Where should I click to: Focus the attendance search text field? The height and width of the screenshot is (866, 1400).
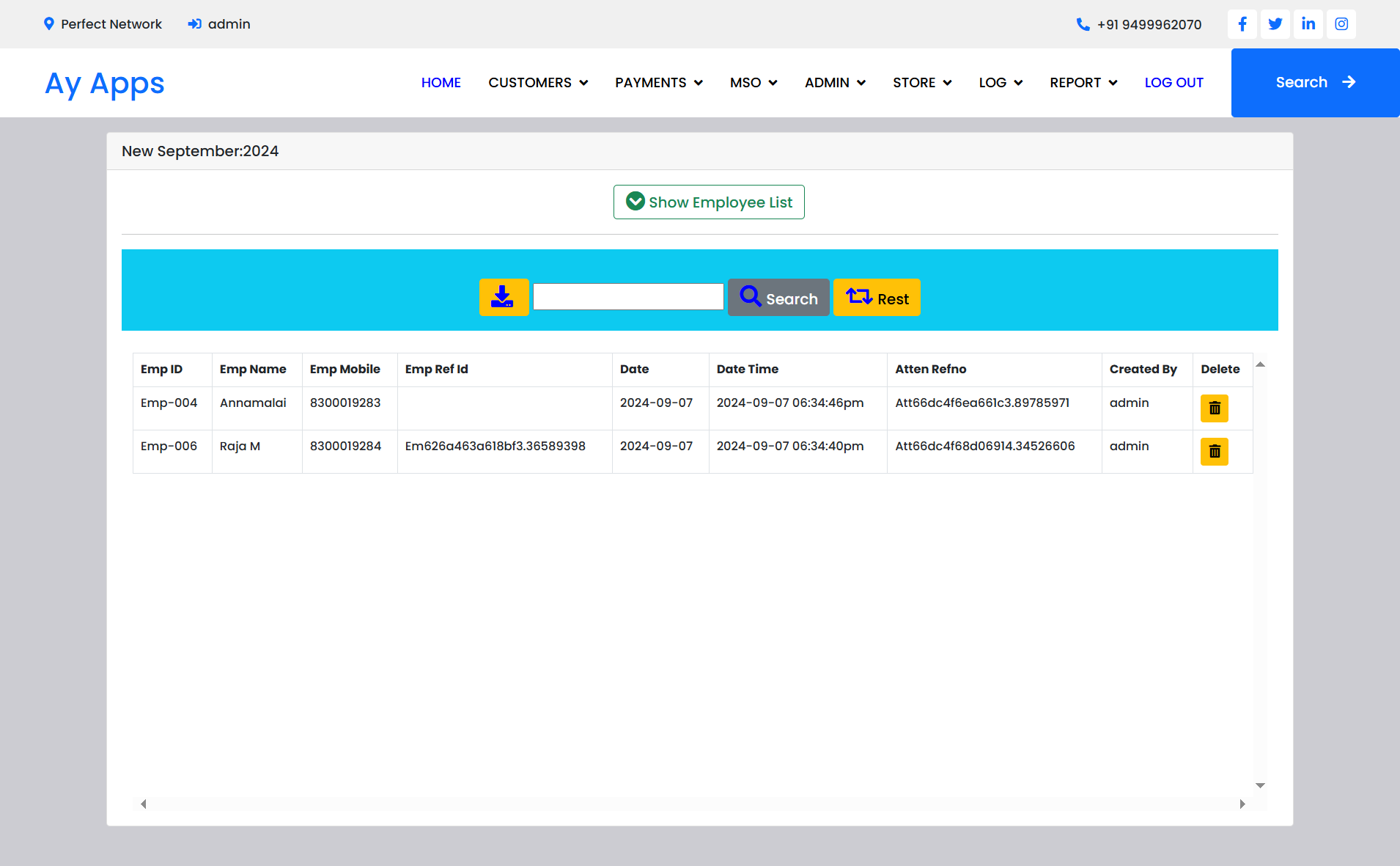pos(628,297)
